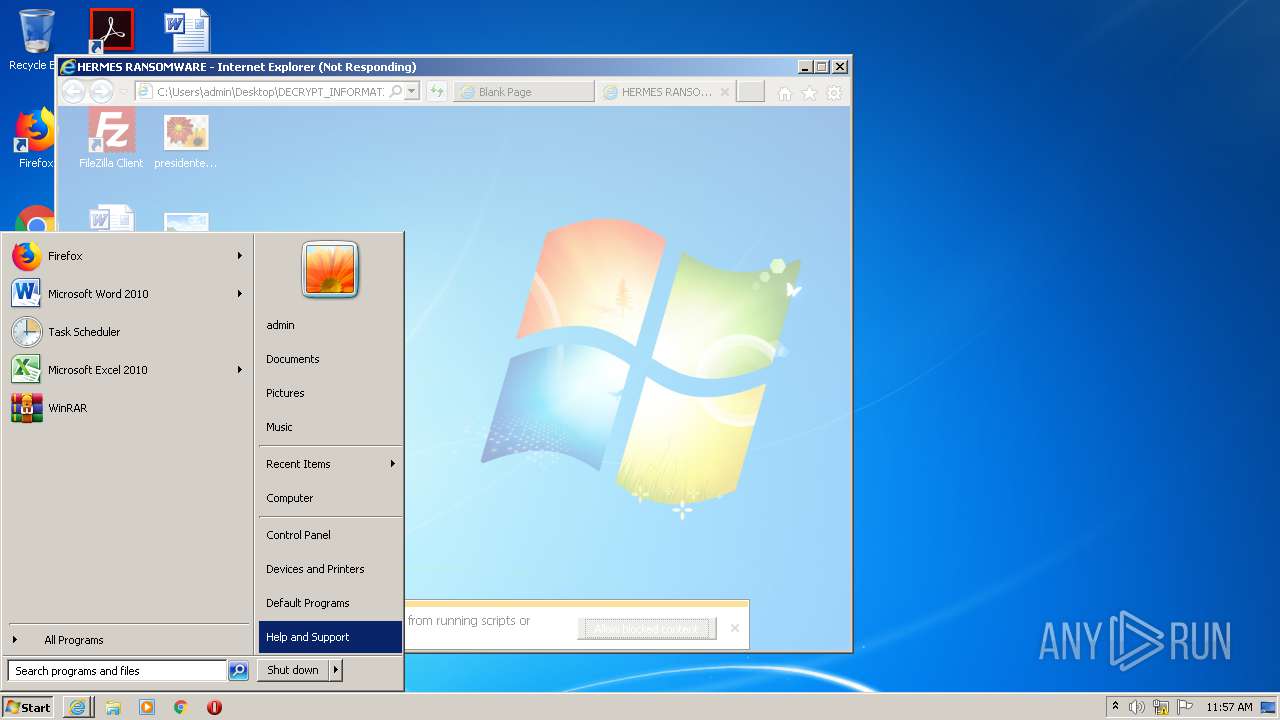Screen dimensions: 1280x720
Task: Expand Firefox jump list arrow
Action: click(240, 256)
